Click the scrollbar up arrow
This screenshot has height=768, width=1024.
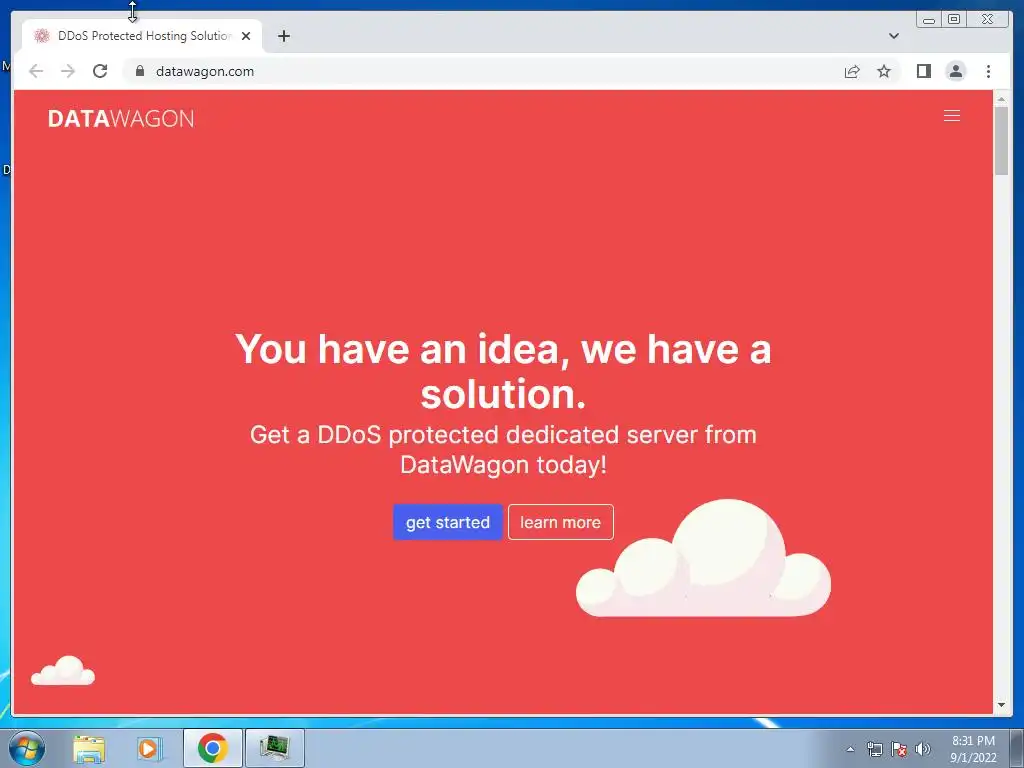pos(1001,98)
